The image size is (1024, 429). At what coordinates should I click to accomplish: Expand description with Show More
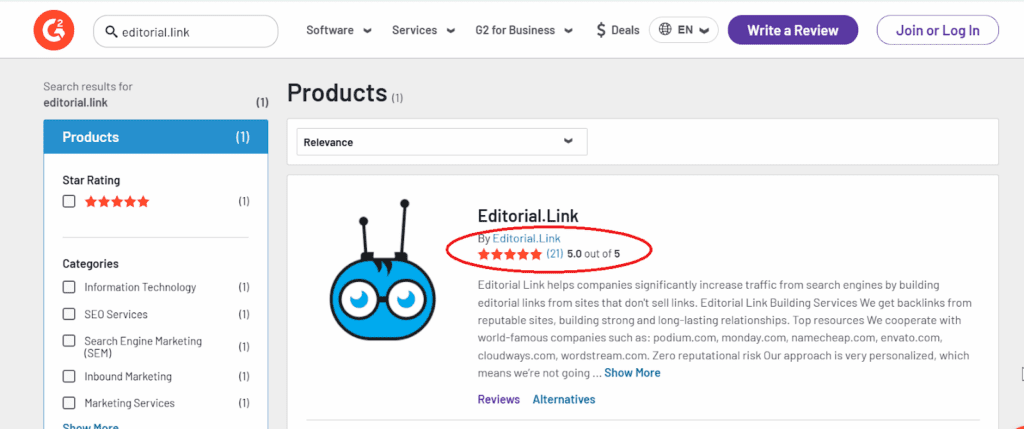(x=632, y=373)
